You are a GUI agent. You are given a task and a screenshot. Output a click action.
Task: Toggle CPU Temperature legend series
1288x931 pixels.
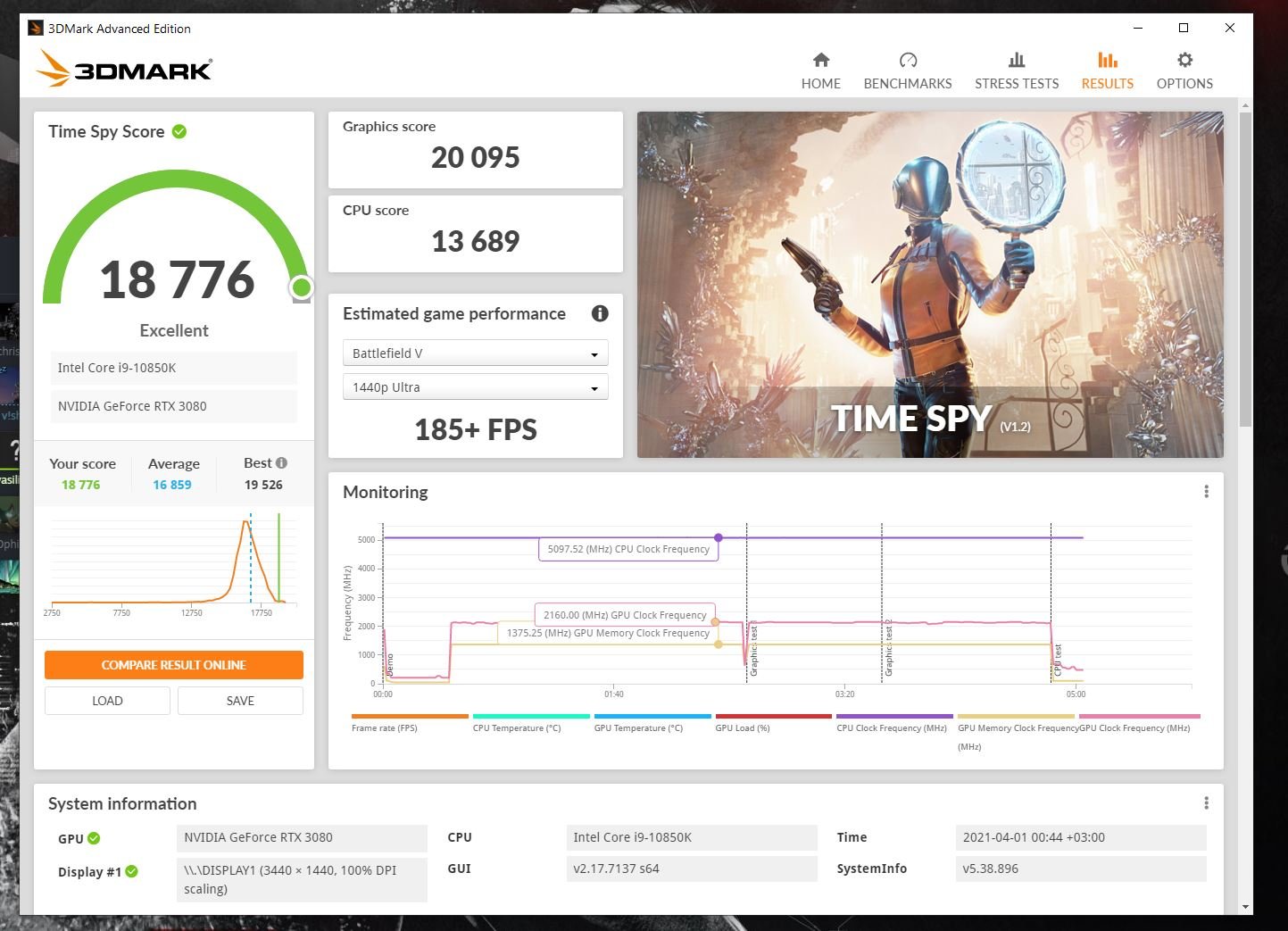[x=531, y=722]
